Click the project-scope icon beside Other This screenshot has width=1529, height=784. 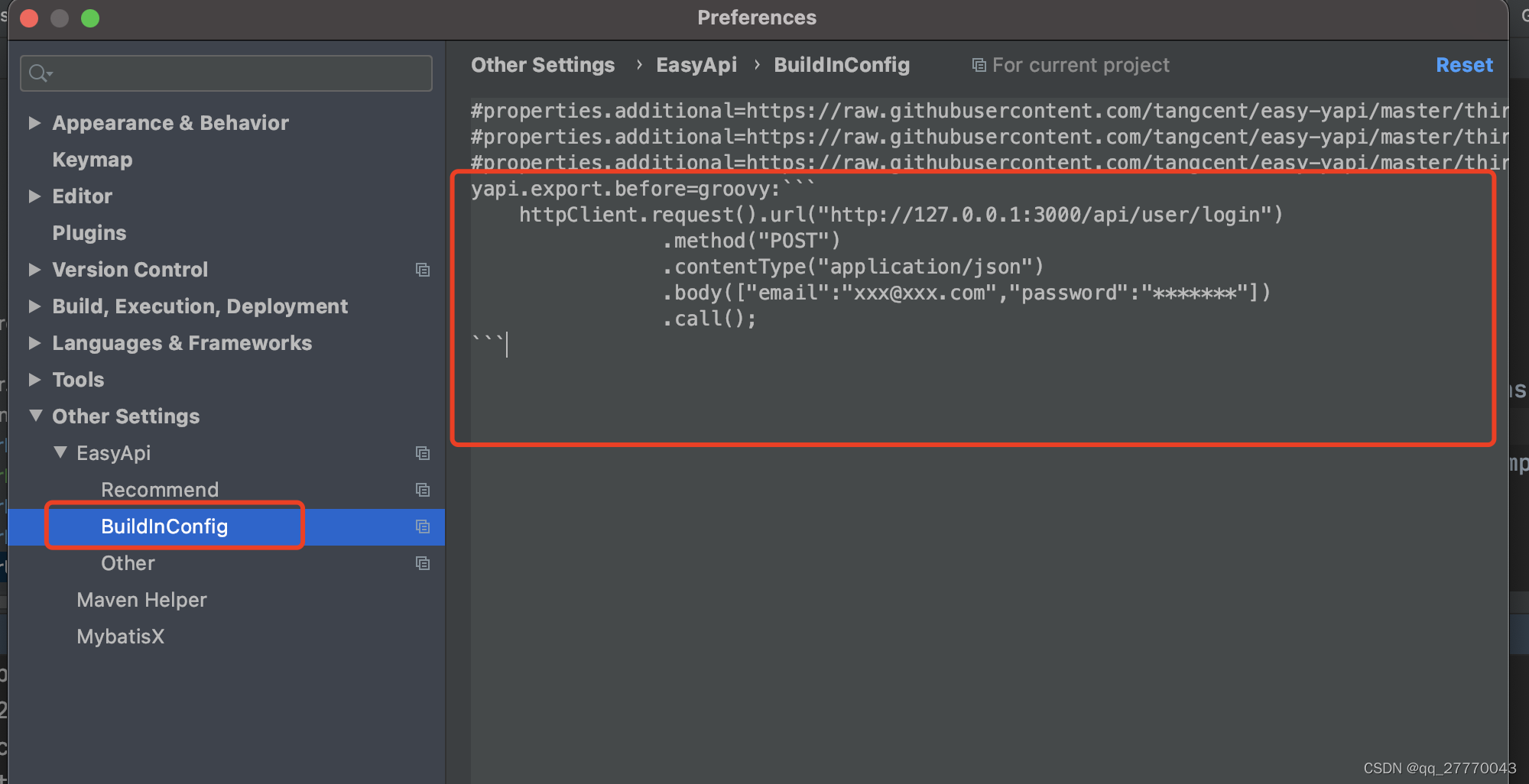pyautogui.click(x=423, y=563)
